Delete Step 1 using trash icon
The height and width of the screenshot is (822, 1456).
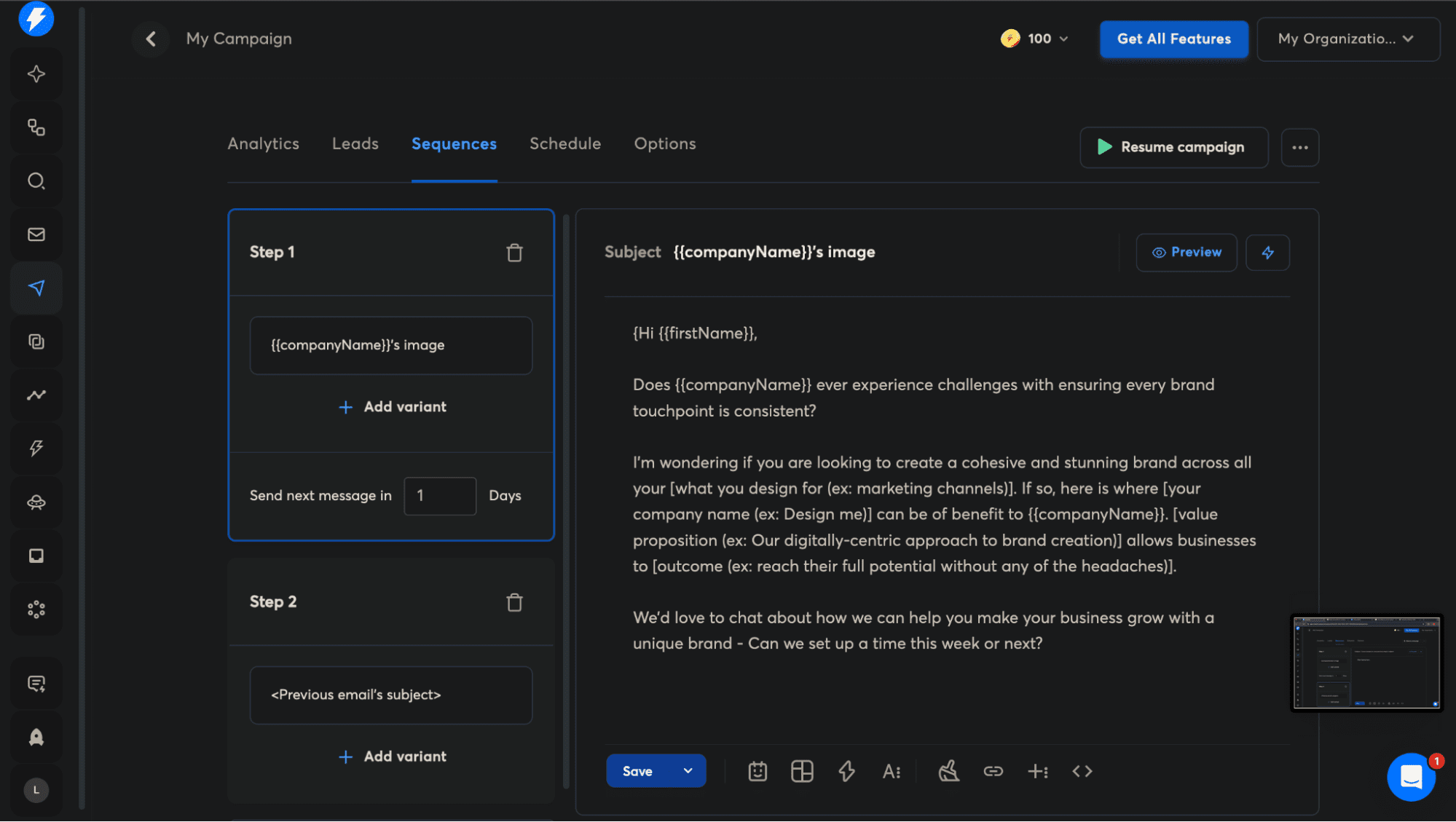(x=514, y=253)
